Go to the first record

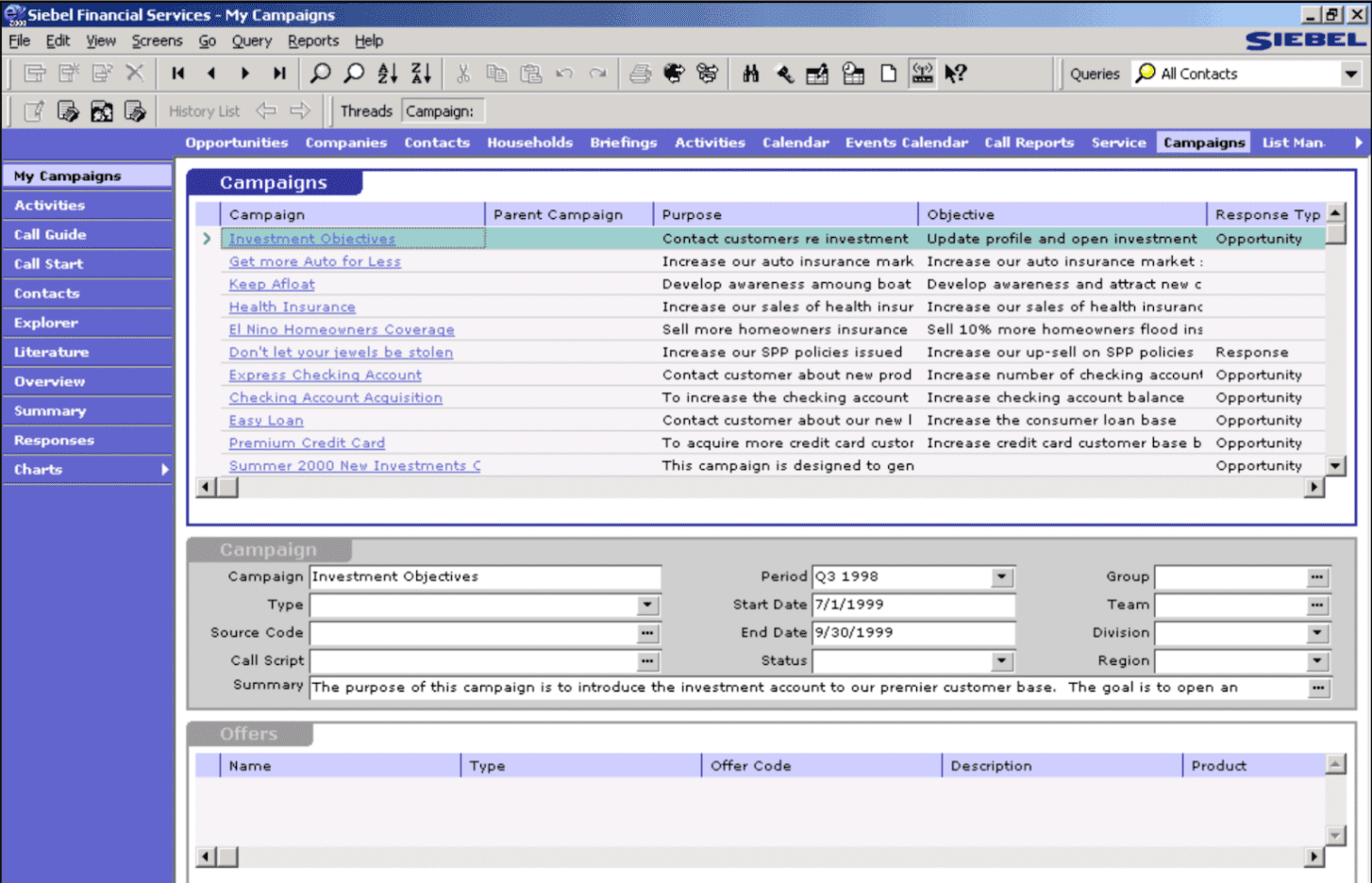(x=177, y=74)
